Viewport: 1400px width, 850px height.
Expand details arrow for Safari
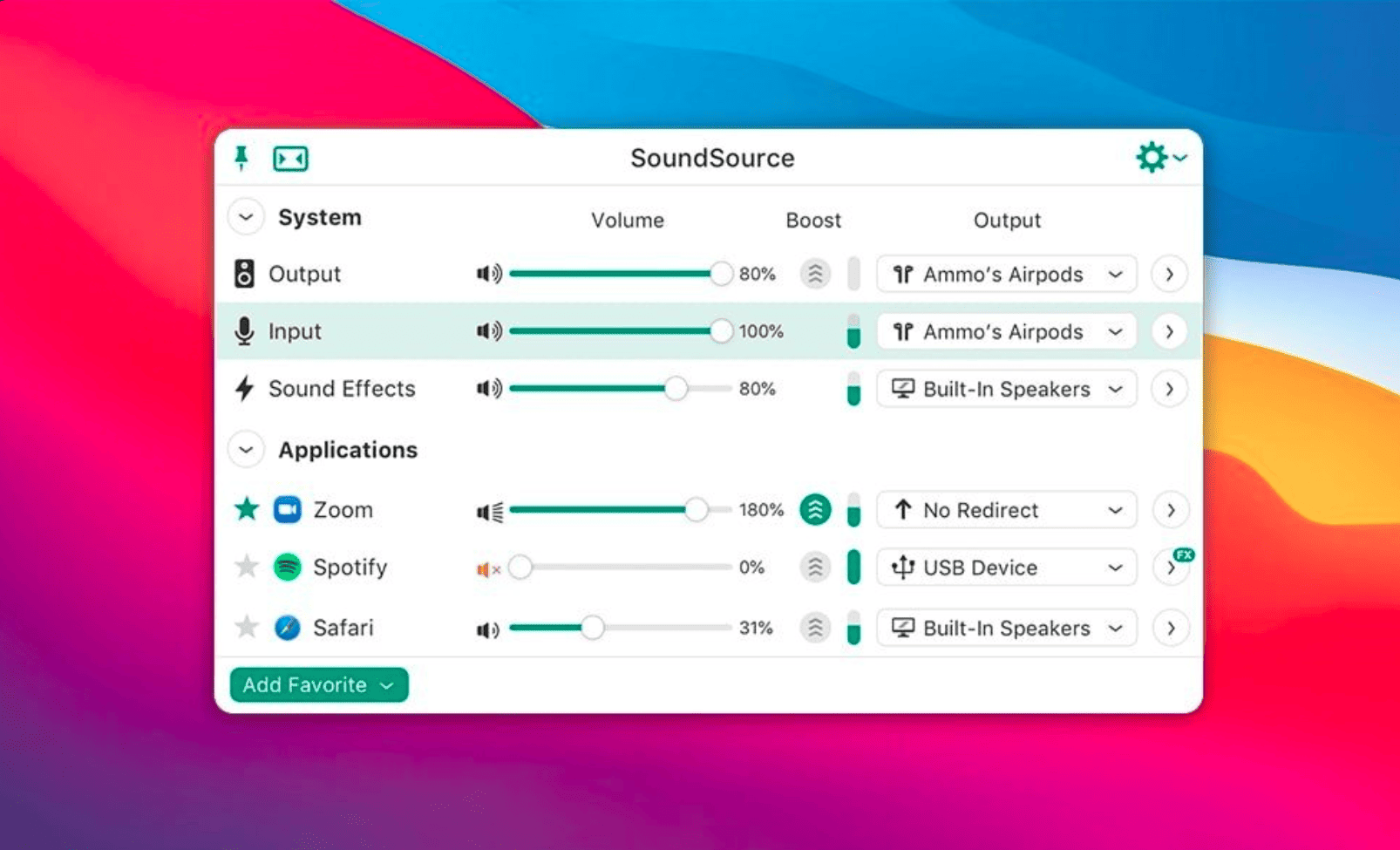tap(1170, 628)
